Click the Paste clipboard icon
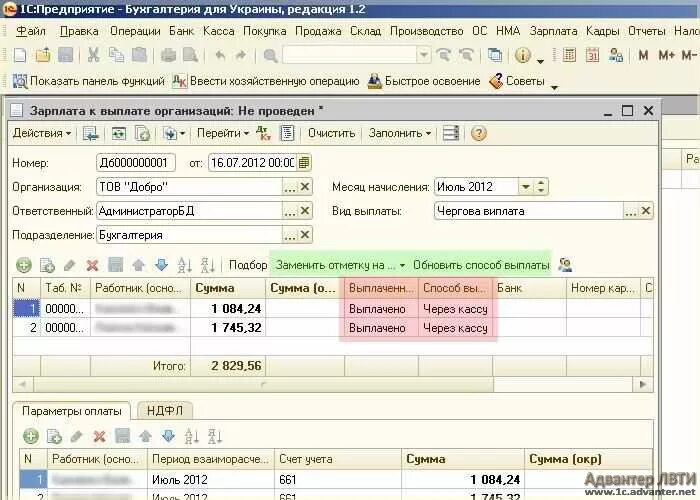This screenshot has width=700, height=500. pyautogui.click(x=139, y=55)
